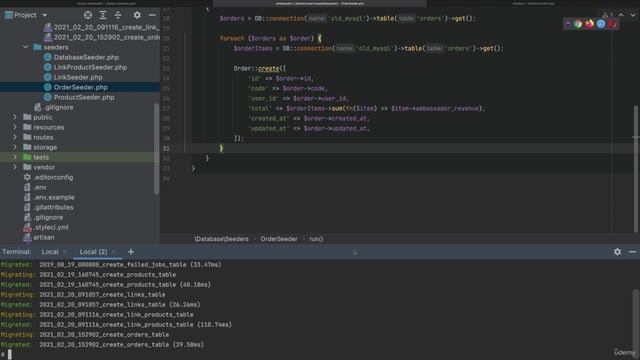Add a new terminal session
The width and height of the screenshot is (640, 360).
pos(131,252)
